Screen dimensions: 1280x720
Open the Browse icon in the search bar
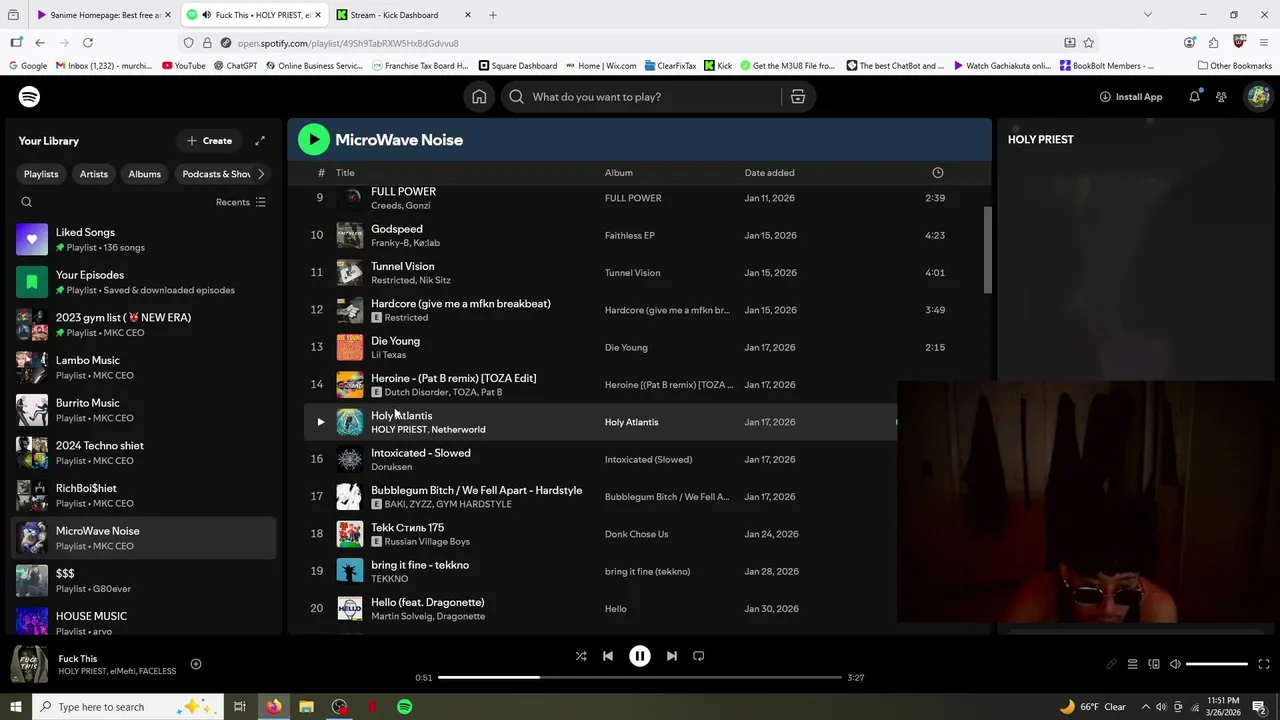pos(797,97)
